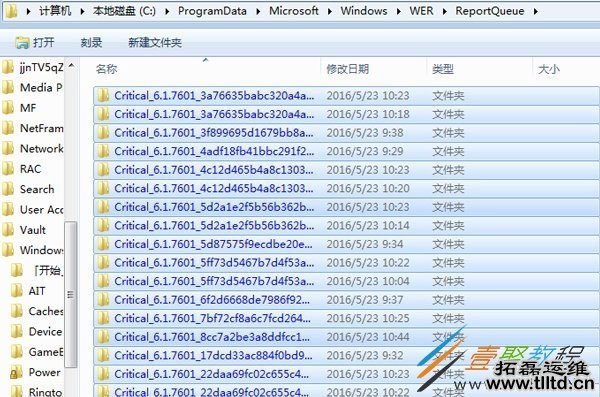
Task: Expand dropdown arrow after ReportQueue breadcrumb
Action: pyautogui.click(x=536, y=11)
